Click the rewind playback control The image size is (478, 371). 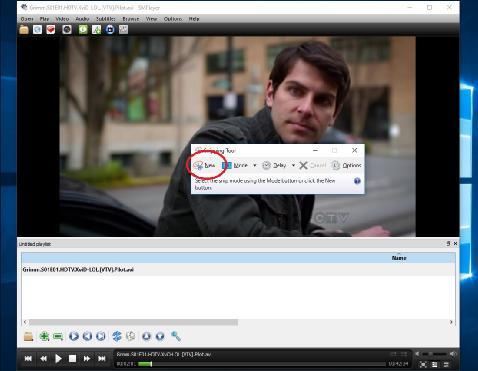pyautogui.click(x=43, y=359)
